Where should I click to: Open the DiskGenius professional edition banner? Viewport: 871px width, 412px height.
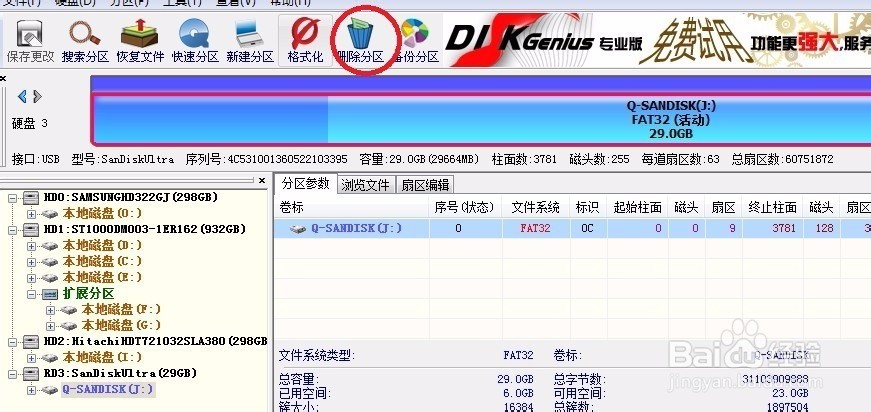pyautogui.click(x=657, y=40)
